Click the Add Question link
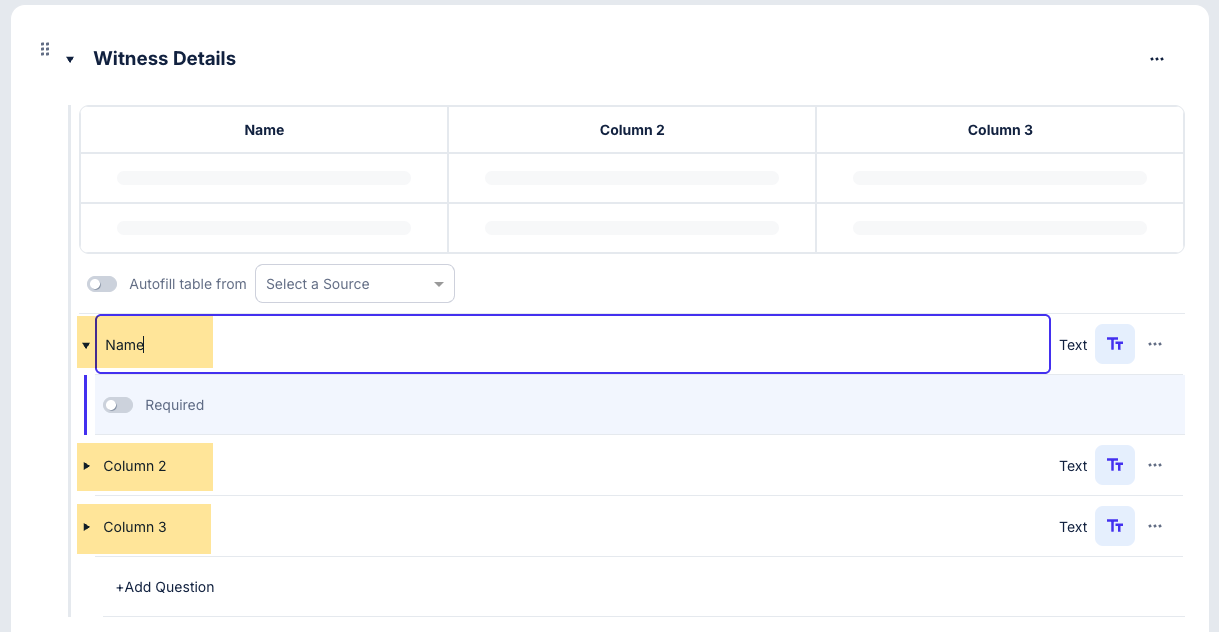This screenshot has width=1219, height=632. click(165, 587)
